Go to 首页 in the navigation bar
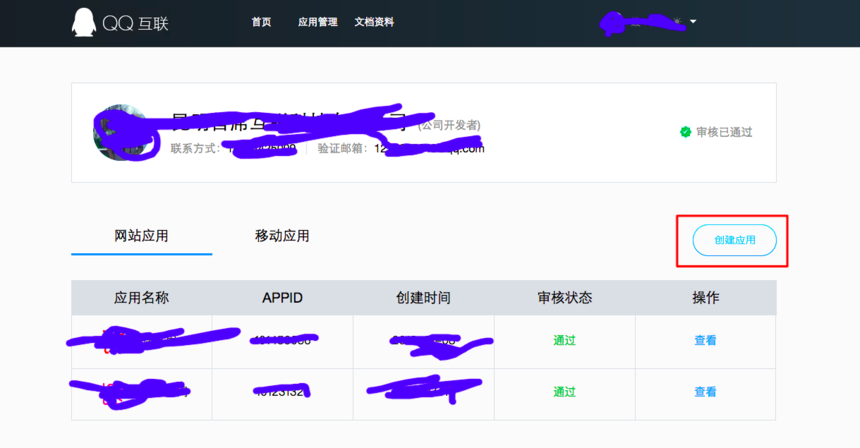Screen dimensions: 860x448 [261, 22]
